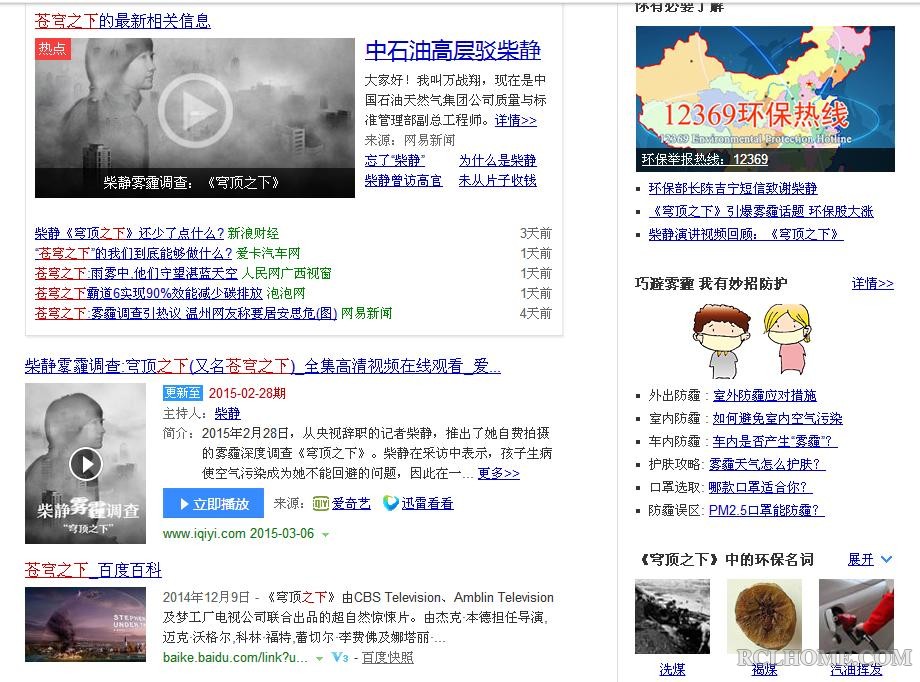Open 《穹顶之下》引爆雾霾话题 环保股大涨 link
The width and height of the screenshot is (920, 682).
point(761,211)
